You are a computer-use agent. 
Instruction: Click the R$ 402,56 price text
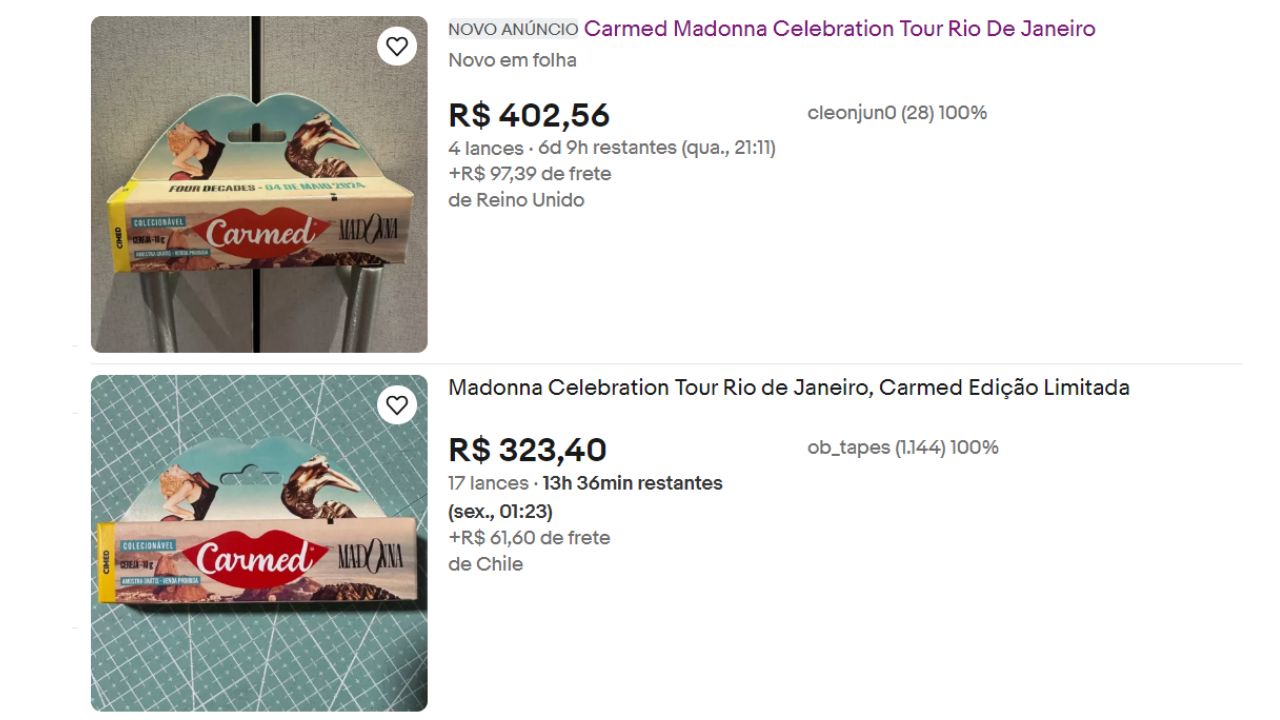click(x=529, y=115)
